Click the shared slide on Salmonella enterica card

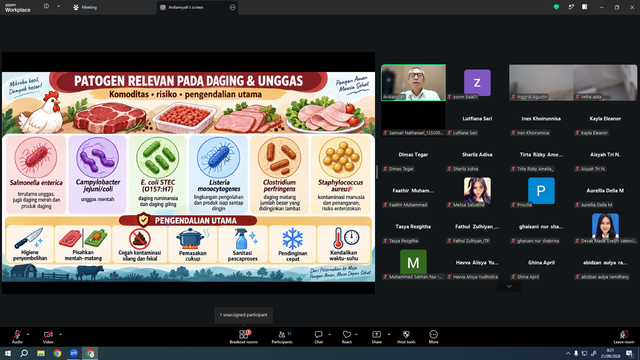[36, 174]
